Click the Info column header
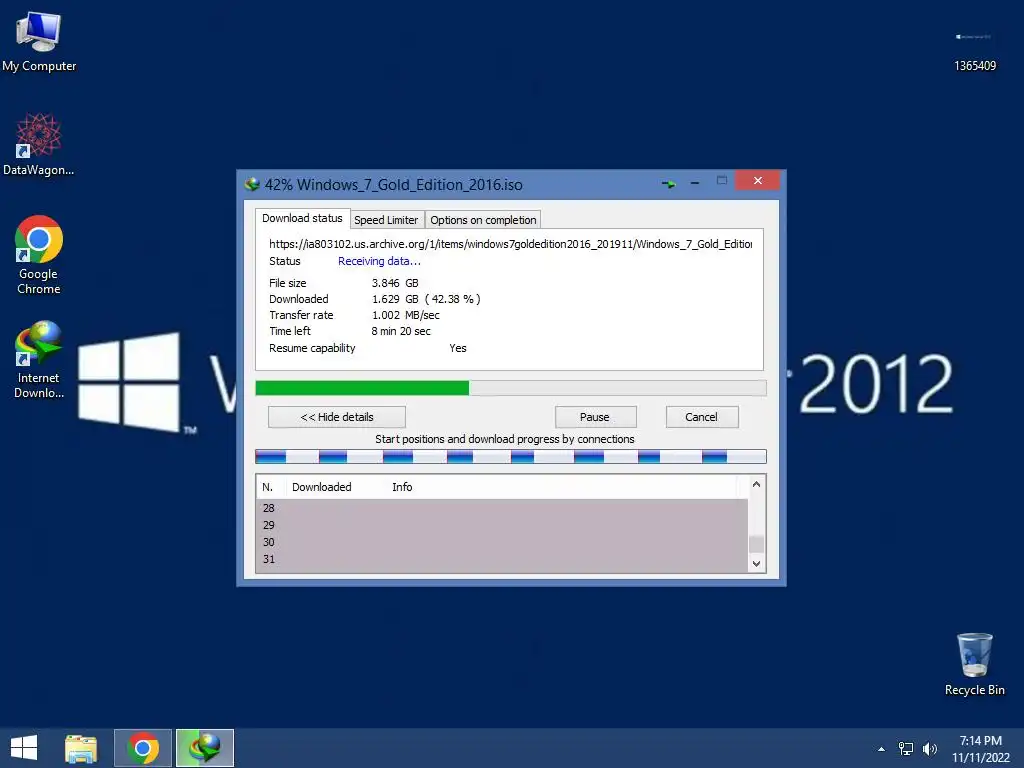 coord(402,487)
